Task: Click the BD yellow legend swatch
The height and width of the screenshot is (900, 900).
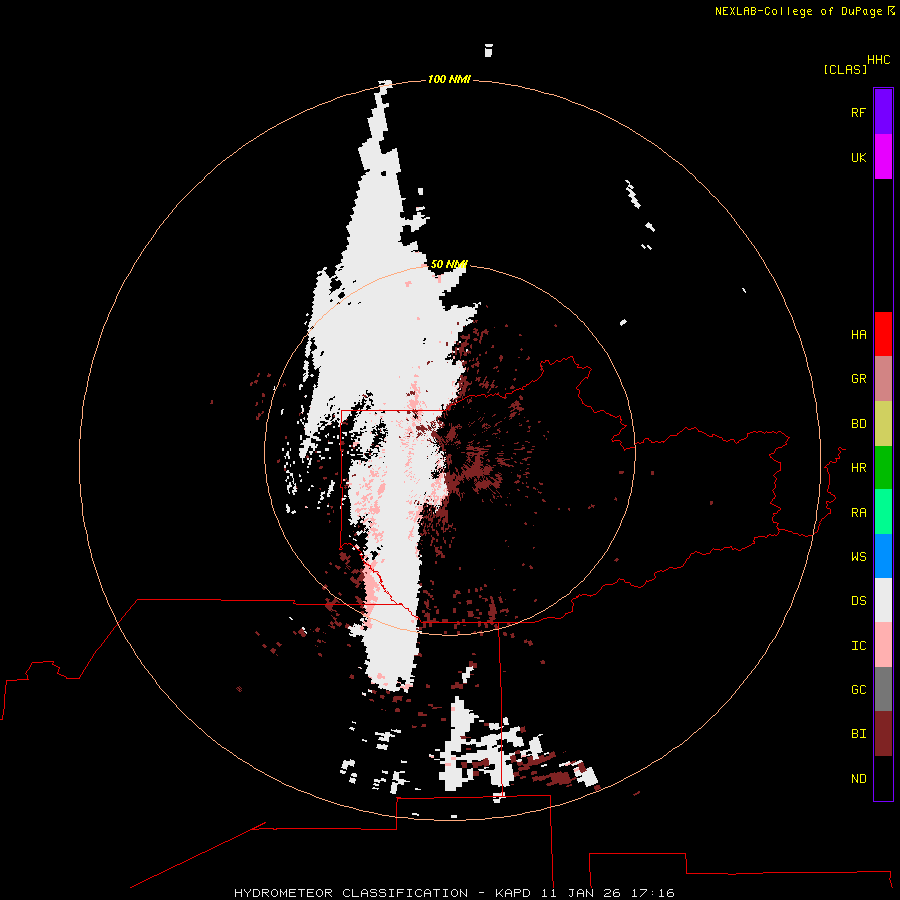Action: (x=883, y=423)
